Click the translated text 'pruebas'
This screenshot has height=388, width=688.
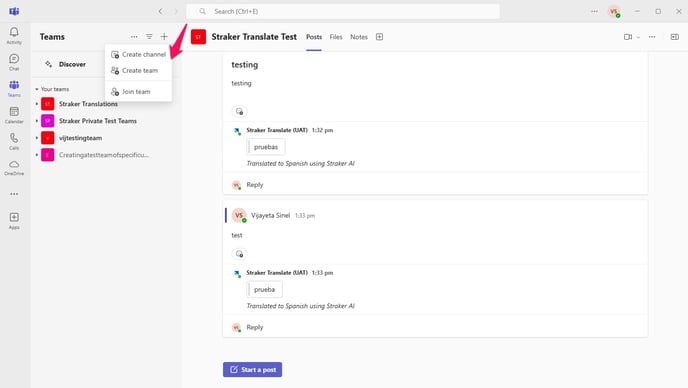click(x=266, y=147)
